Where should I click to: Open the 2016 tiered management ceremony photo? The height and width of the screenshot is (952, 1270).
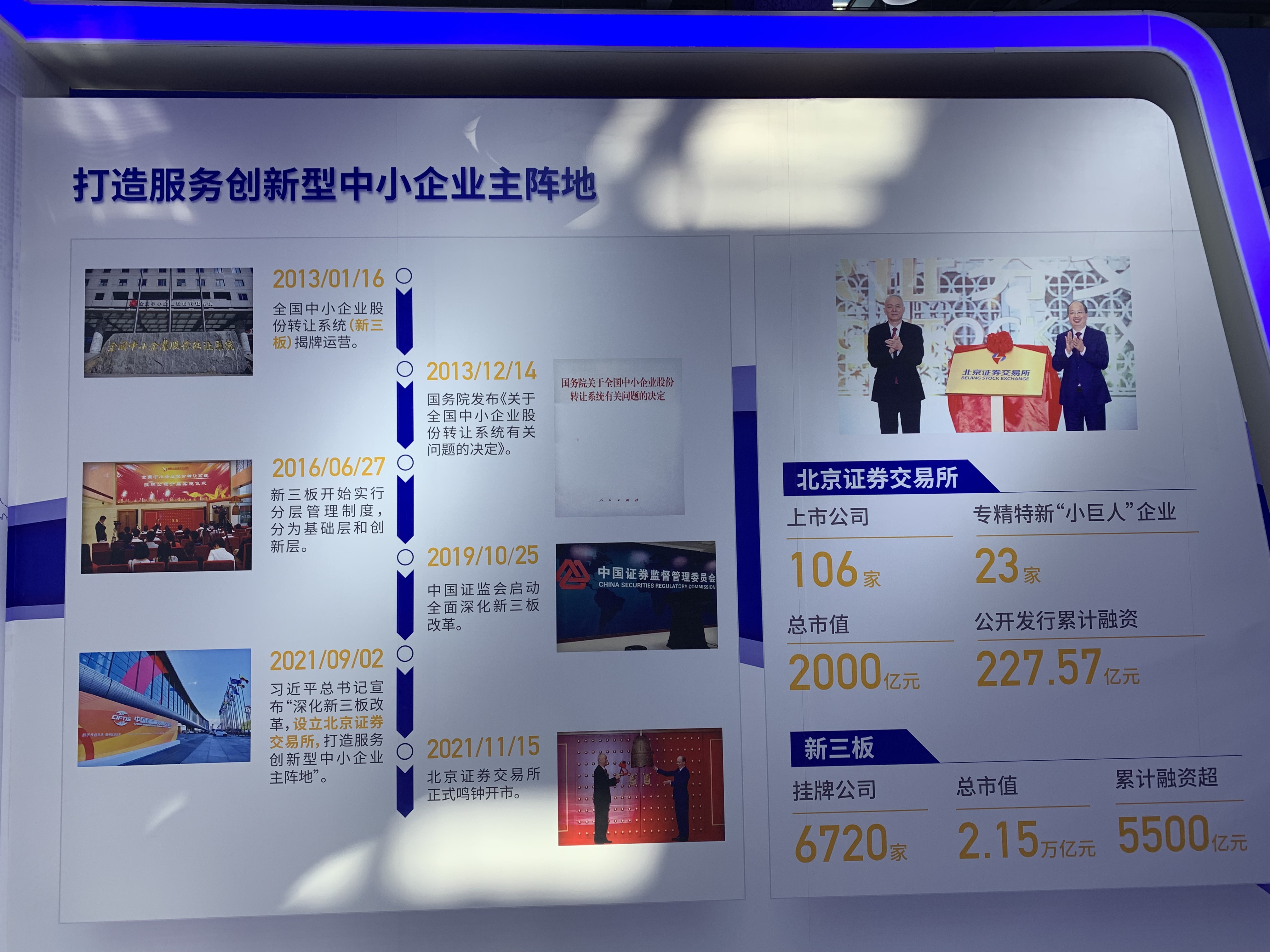(x=167, y=516)
